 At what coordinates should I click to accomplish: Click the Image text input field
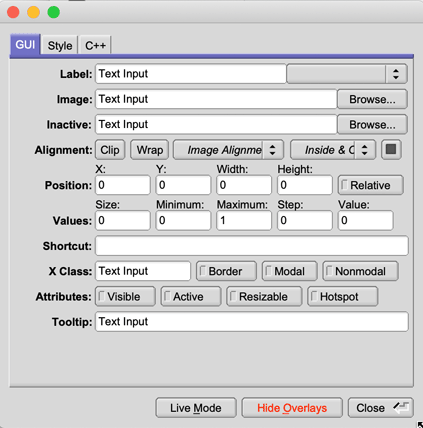click(216, 99)
